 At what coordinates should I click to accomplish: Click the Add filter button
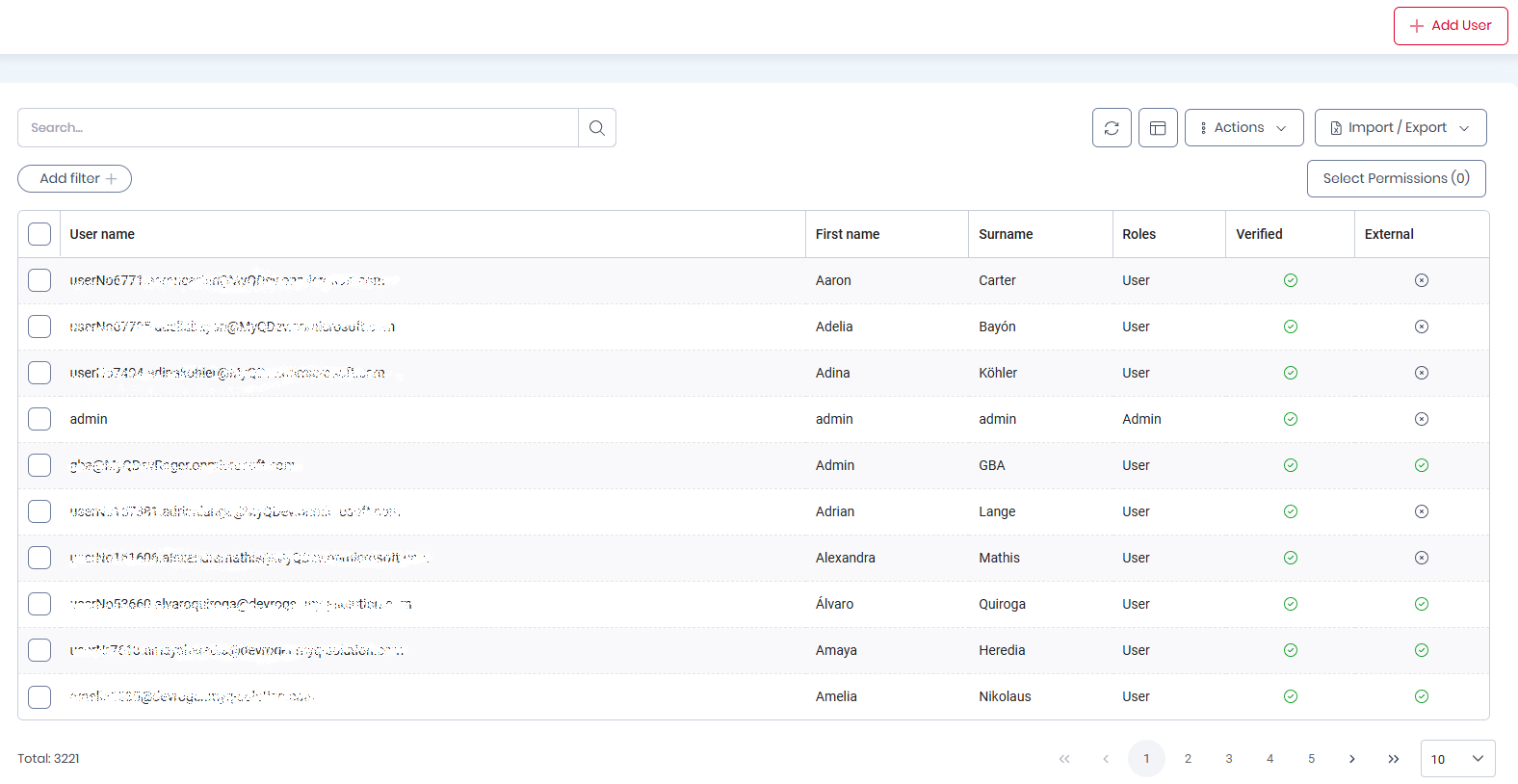[x=74, y=178]
